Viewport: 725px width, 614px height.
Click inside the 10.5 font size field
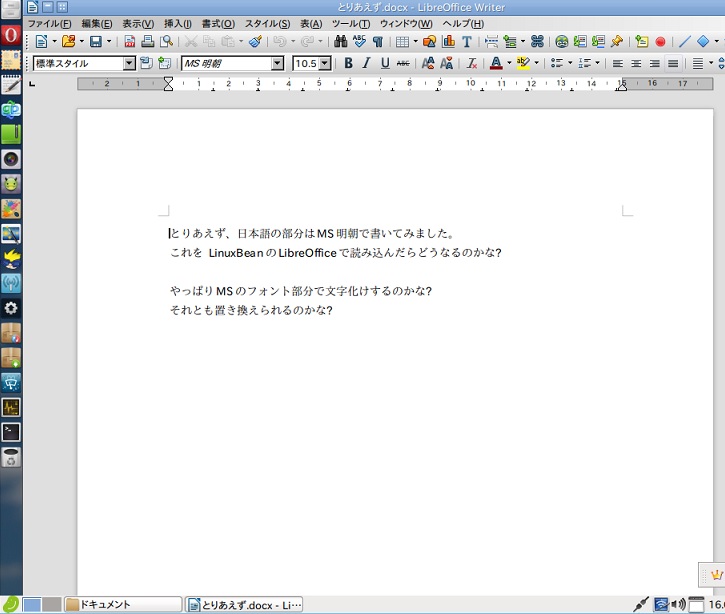pyautogui.click(x=306, y=63)
